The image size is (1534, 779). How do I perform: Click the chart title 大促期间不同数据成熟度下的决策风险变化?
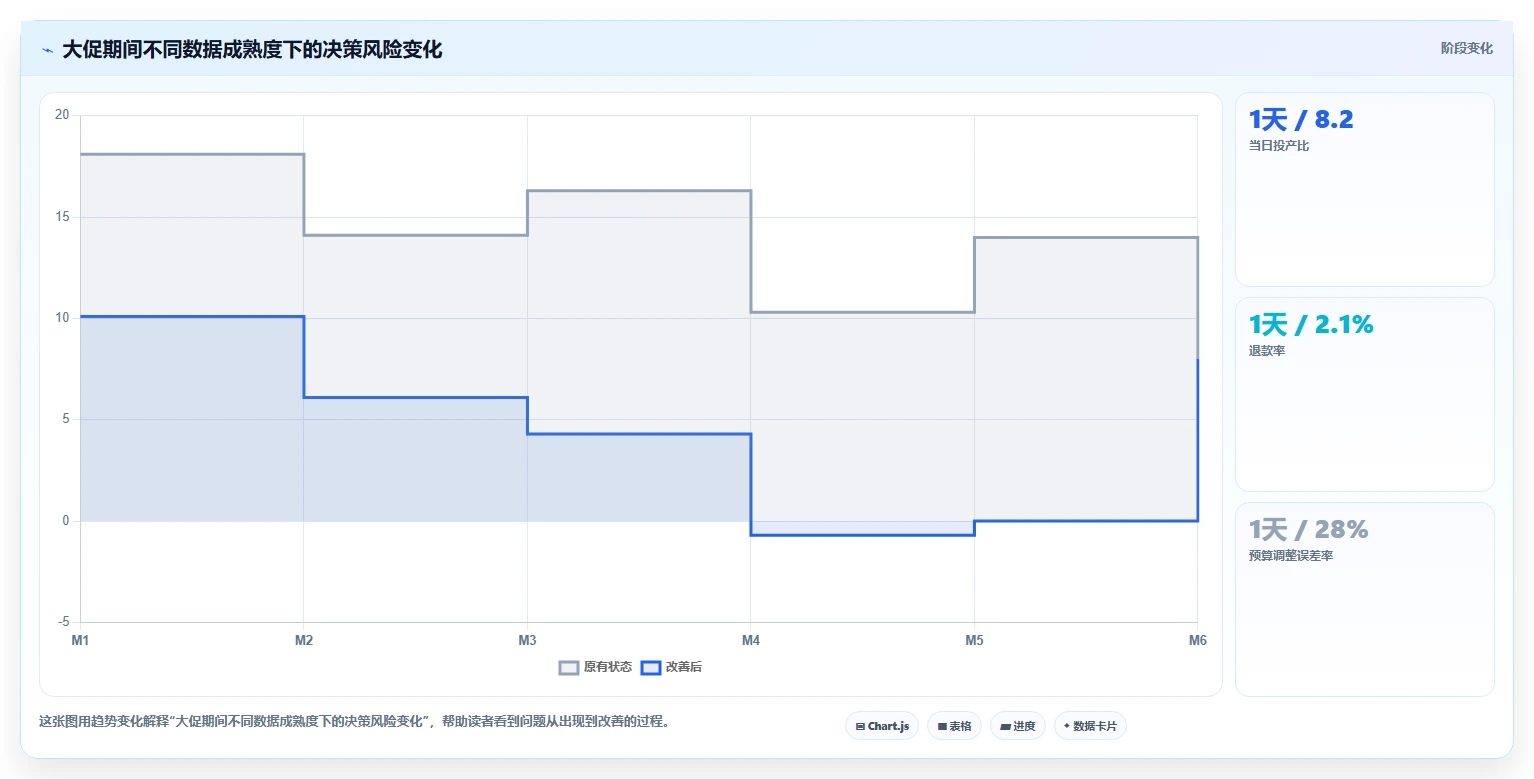tap(252, 49)
